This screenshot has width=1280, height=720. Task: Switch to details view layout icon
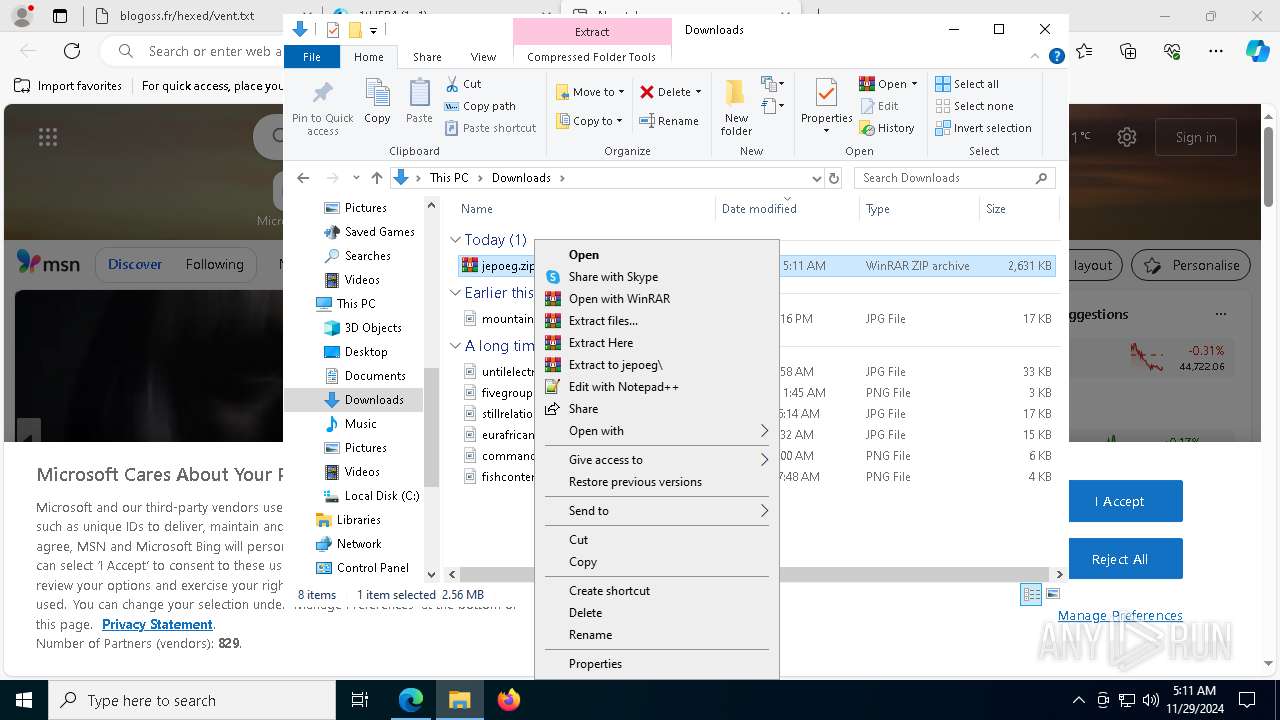1031,595
